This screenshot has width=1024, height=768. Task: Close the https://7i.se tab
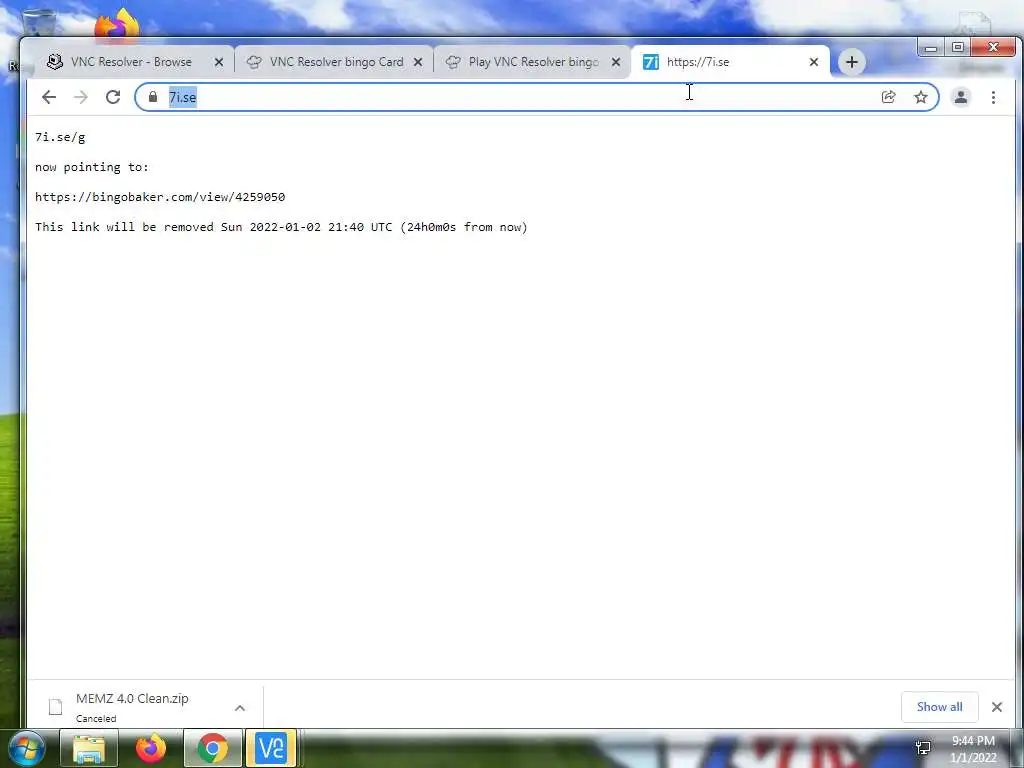pyautogui.click(x=814, y=62)
